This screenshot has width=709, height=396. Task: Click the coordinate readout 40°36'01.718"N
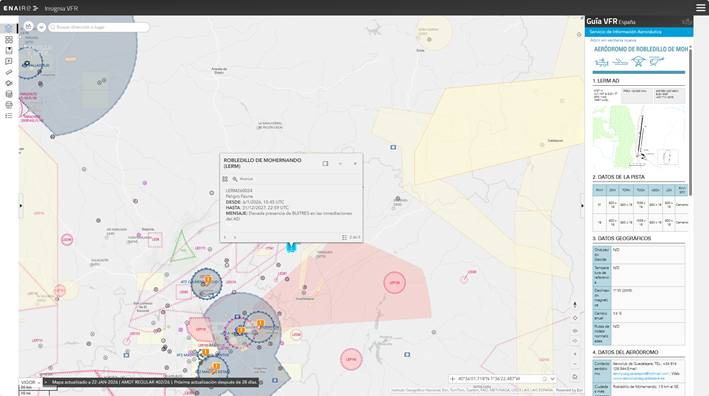[x=489, y=379]
